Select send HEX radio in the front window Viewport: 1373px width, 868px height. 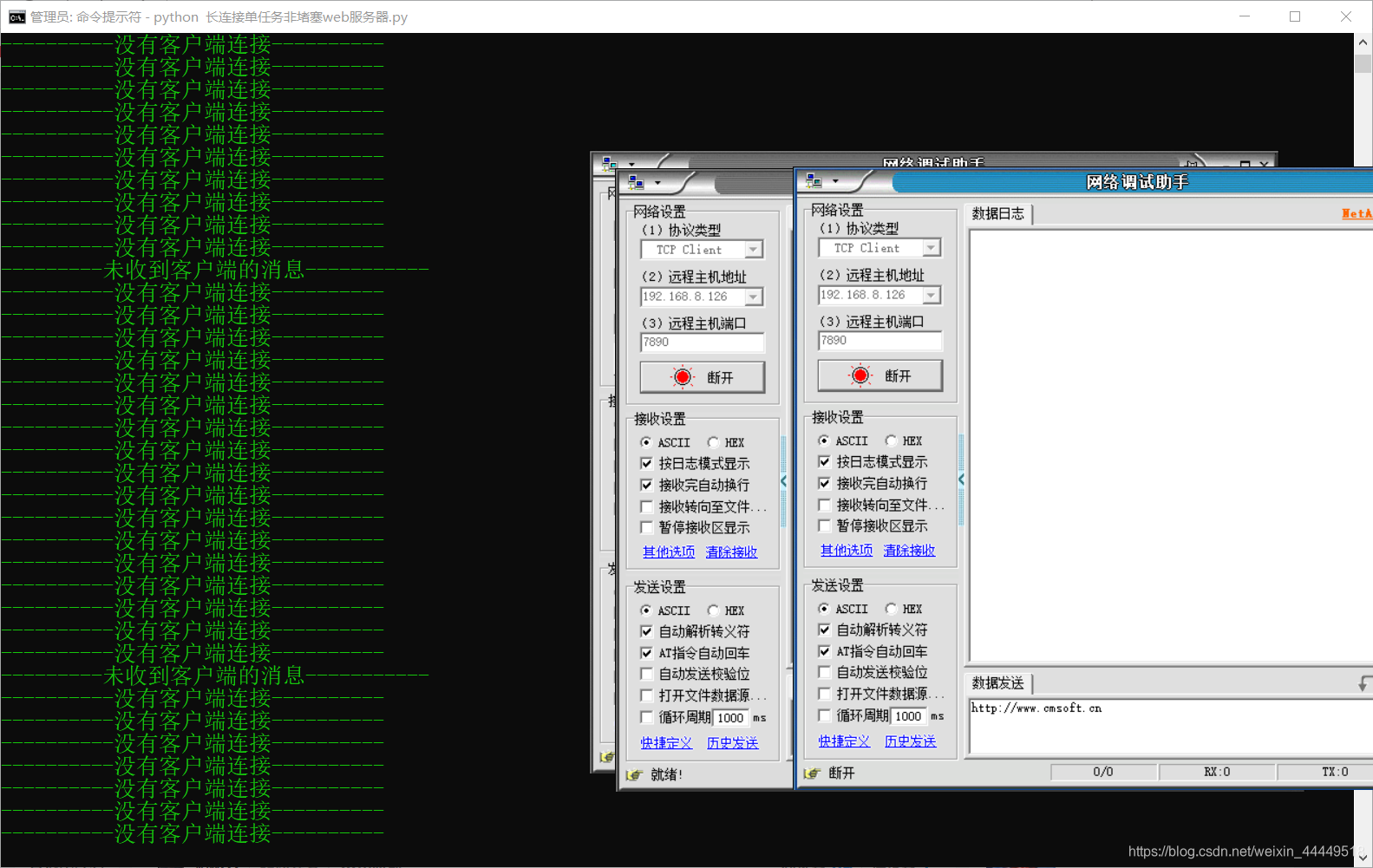point(891,609)
